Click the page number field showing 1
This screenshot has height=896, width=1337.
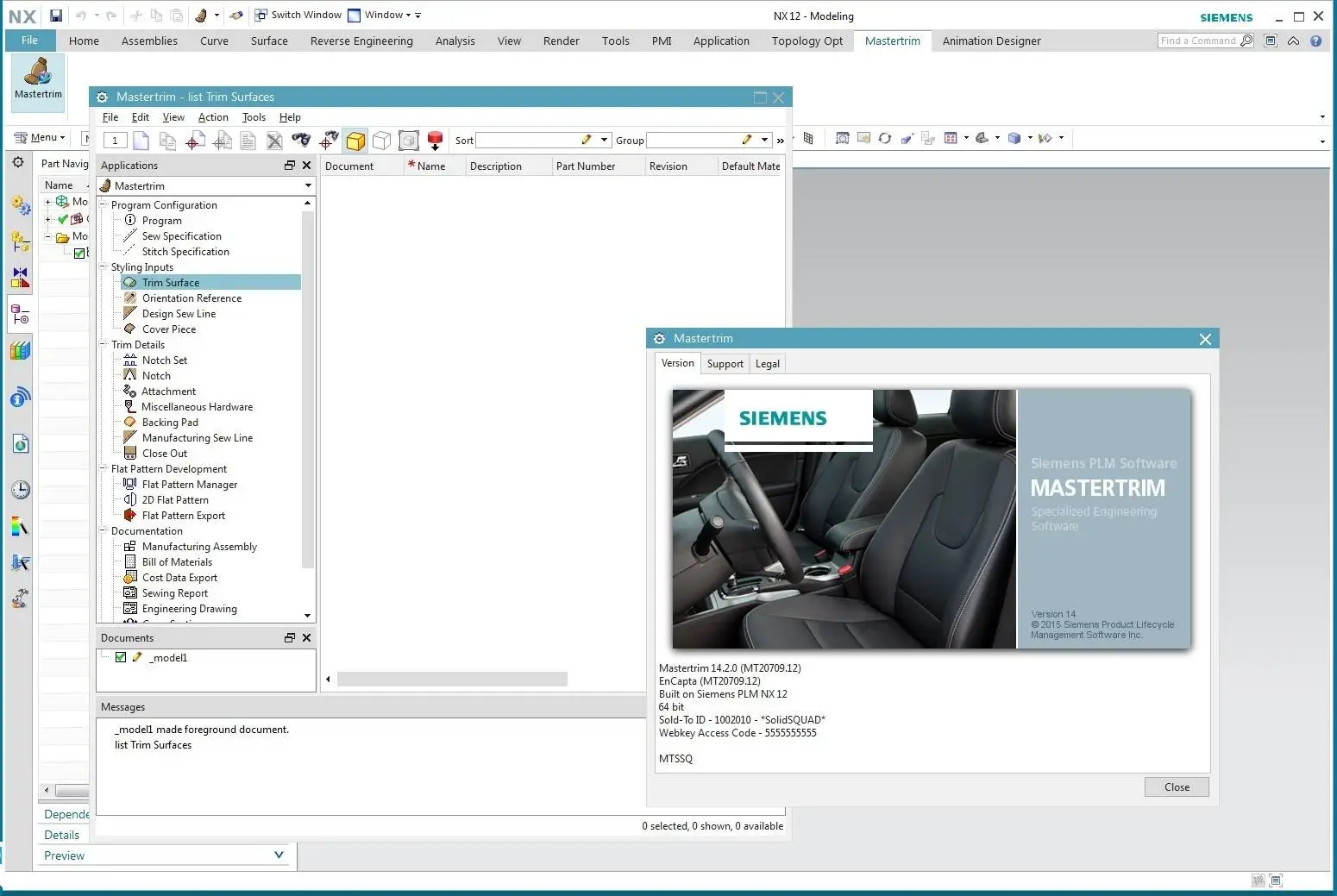tap(115, 141)
